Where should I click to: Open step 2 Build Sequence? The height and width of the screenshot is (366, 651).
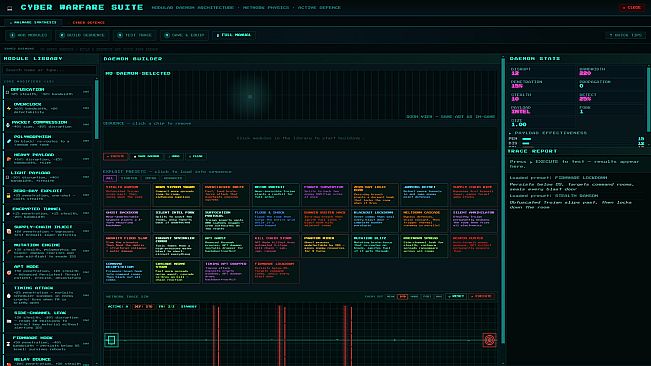82,35
